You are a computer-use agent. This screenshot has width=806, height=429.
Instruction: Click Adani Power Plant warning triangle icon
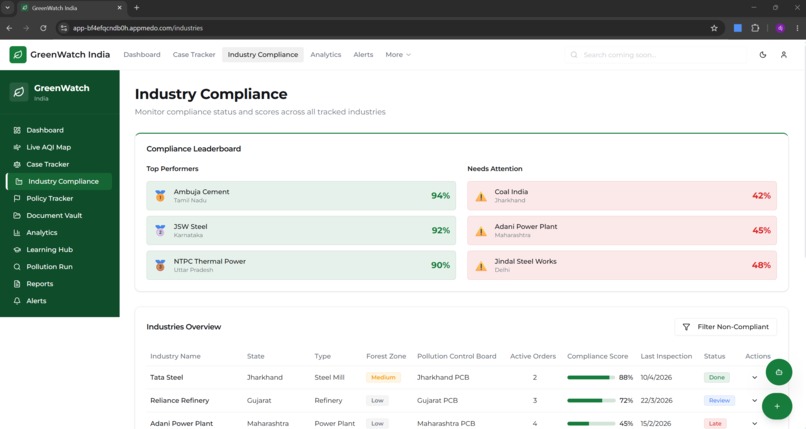click(x=481, y=231)
